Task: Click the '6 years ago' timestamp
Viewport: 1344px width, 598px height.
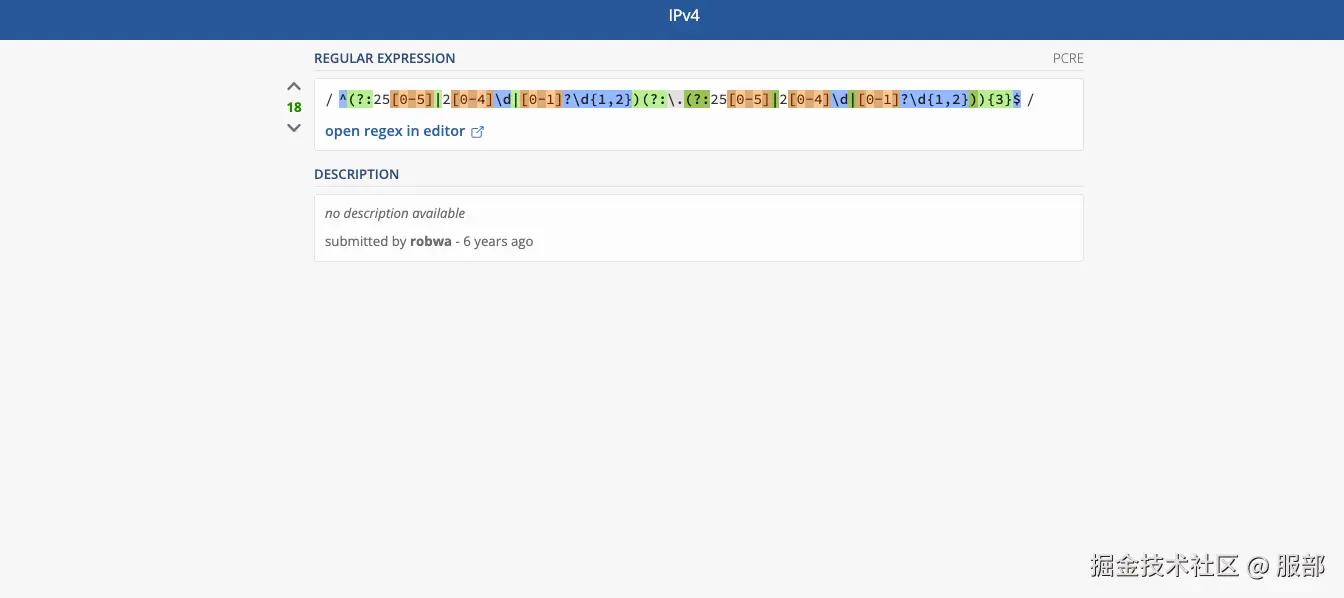Action: click(497, 241)
